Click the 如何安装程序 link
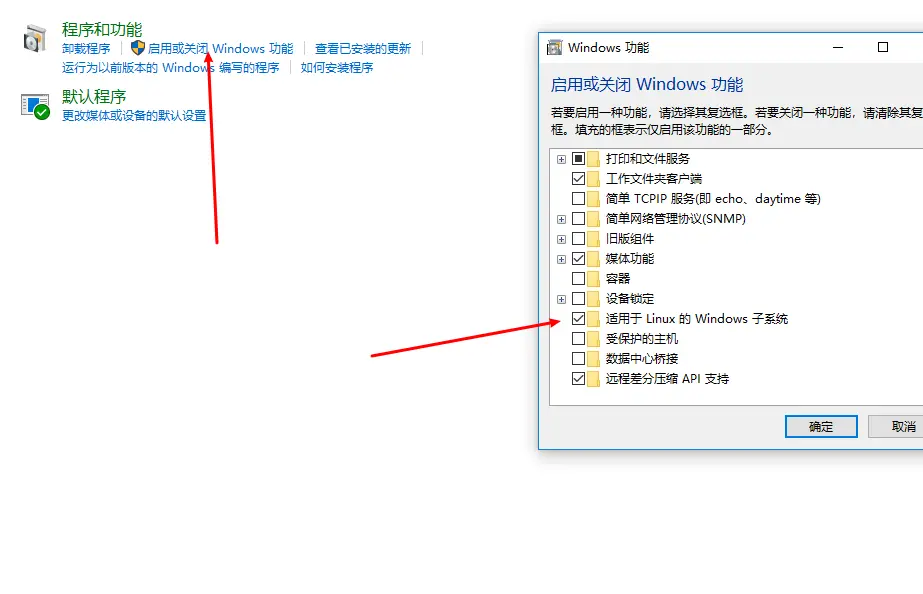This screenshot has width=923, height=594. coord(337,68)
